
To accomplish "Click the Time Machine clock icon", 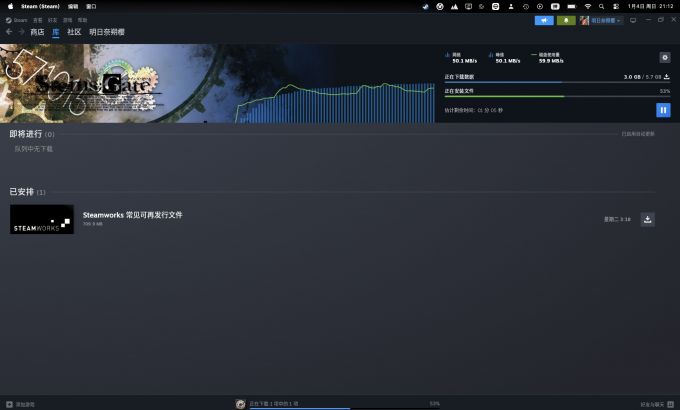I will (526, 7).
